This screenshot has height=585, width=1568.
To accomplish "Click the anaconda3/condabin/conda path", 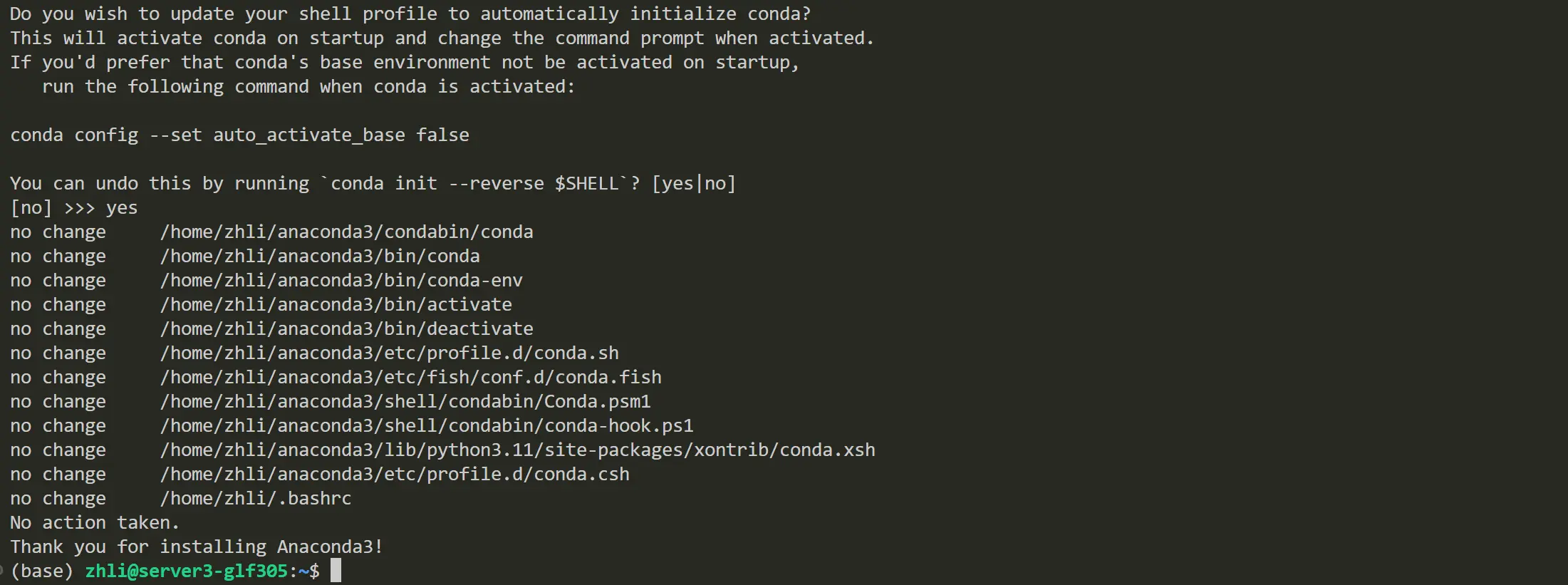I will pos(347,232).
